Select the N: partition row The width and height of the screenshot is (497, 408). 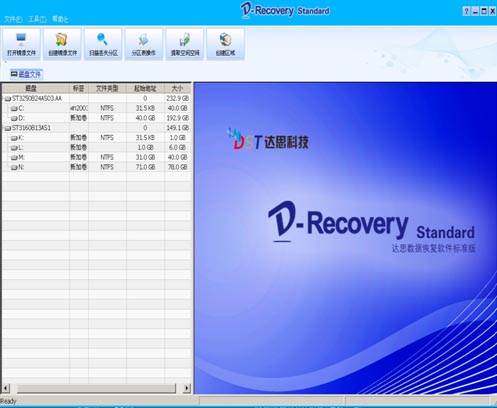click(97, 167)
